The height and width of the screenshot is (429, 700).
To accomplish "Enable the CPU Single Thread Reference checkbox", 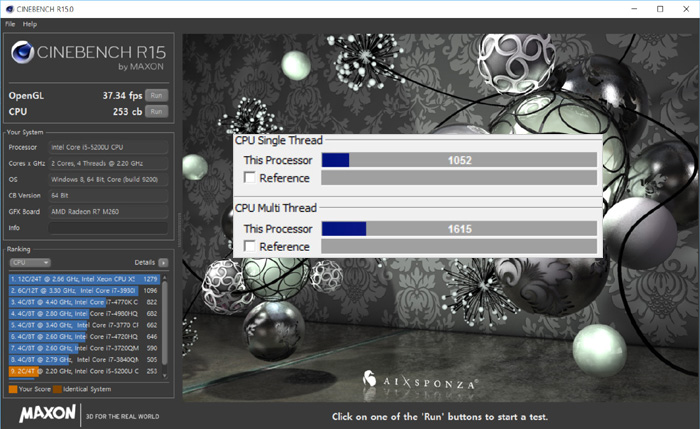I will click(250, 178).
